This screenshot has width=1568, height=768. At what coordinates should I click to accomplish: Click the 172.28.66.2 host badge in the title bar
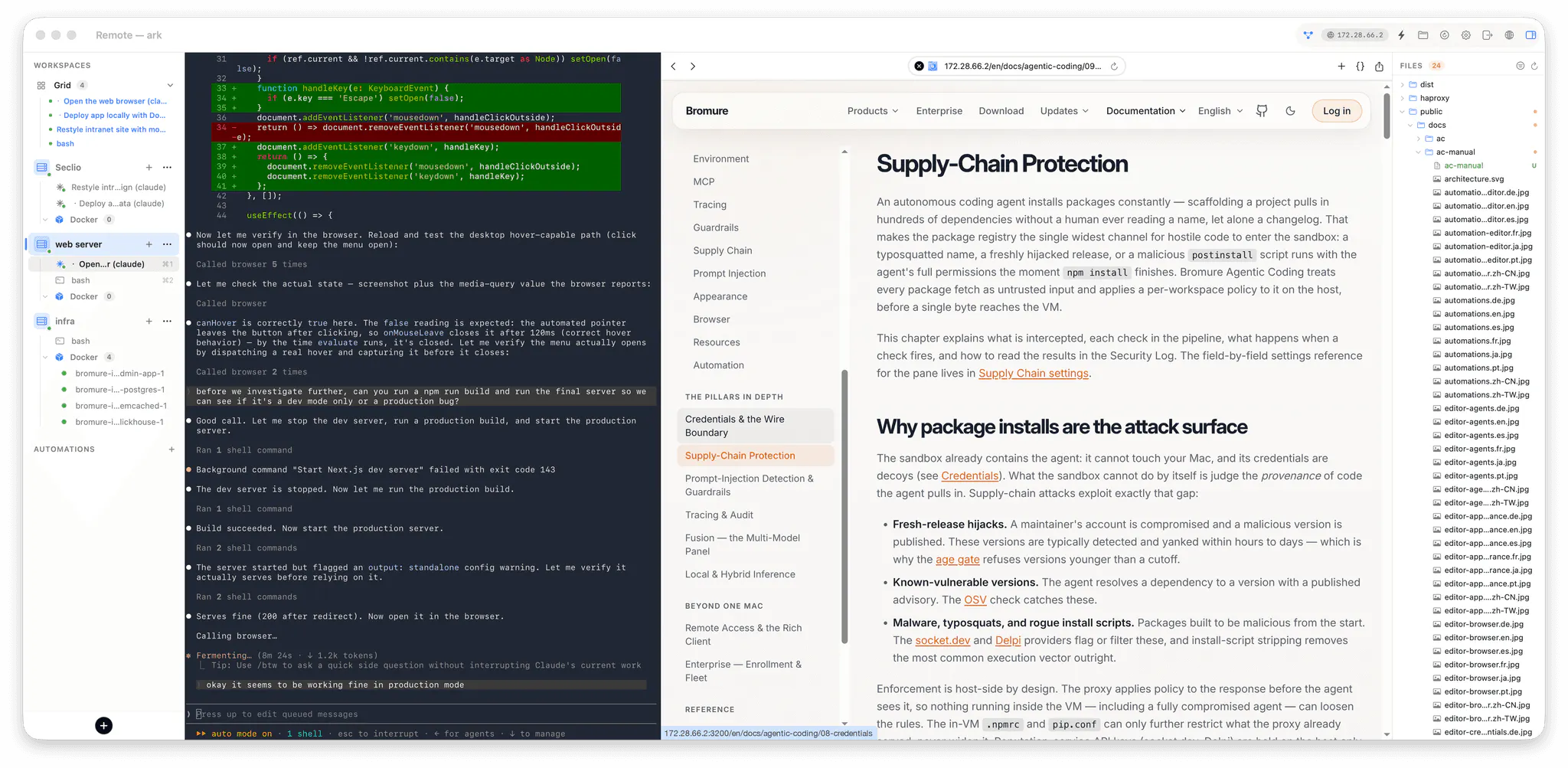[1355, 35]
